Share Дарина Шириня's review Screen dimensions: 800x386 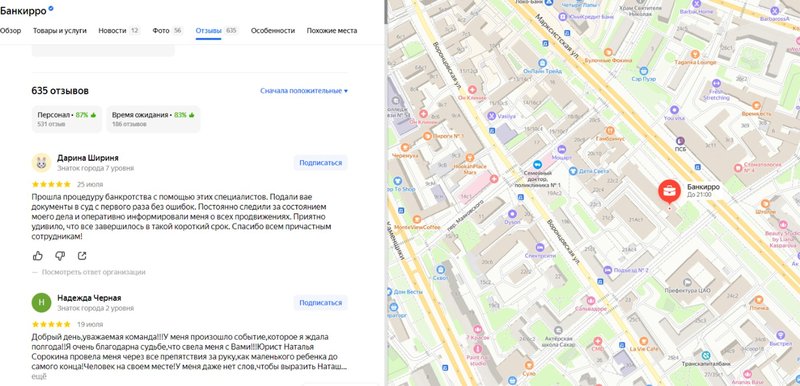point(82,255)
